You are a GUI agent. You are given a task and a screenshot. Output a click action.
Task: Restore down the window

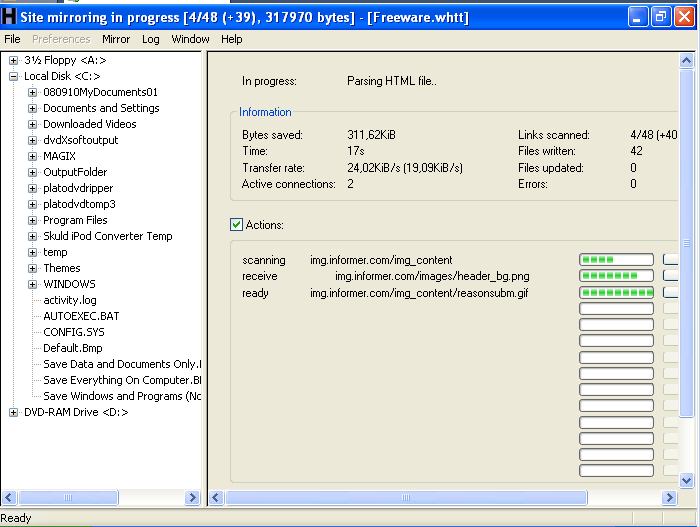[660, 17]
